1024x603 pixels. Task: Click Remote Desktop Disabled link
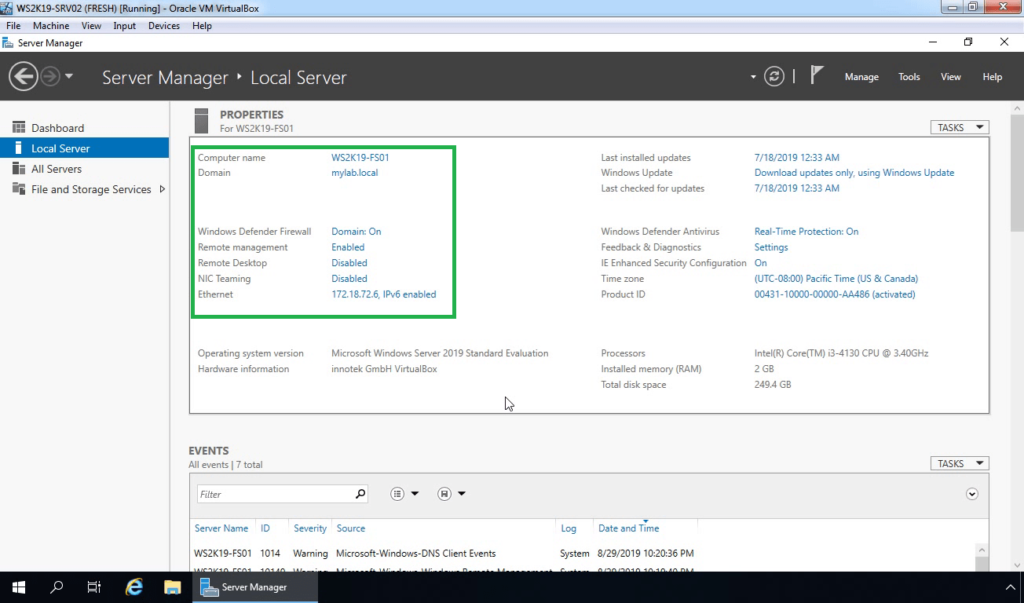pos(349,263)
